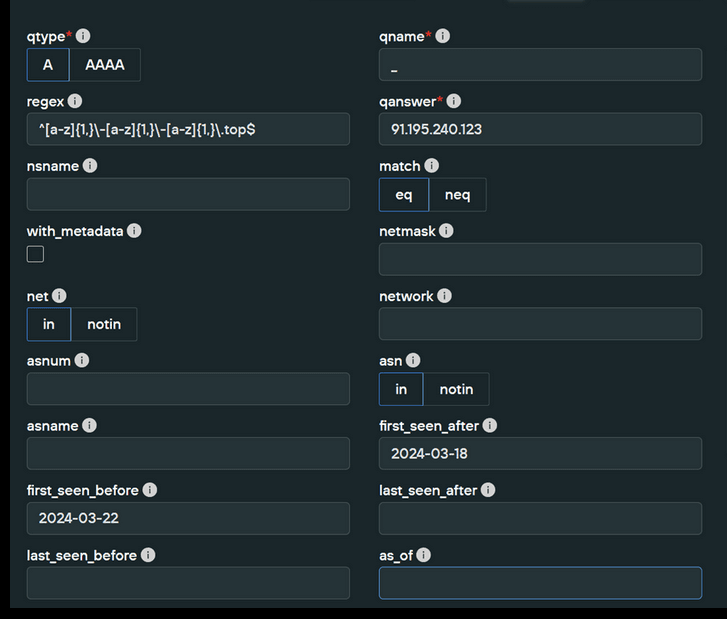727x619 pixels.
Task: Click the netmask info icon
Action: 446,231
